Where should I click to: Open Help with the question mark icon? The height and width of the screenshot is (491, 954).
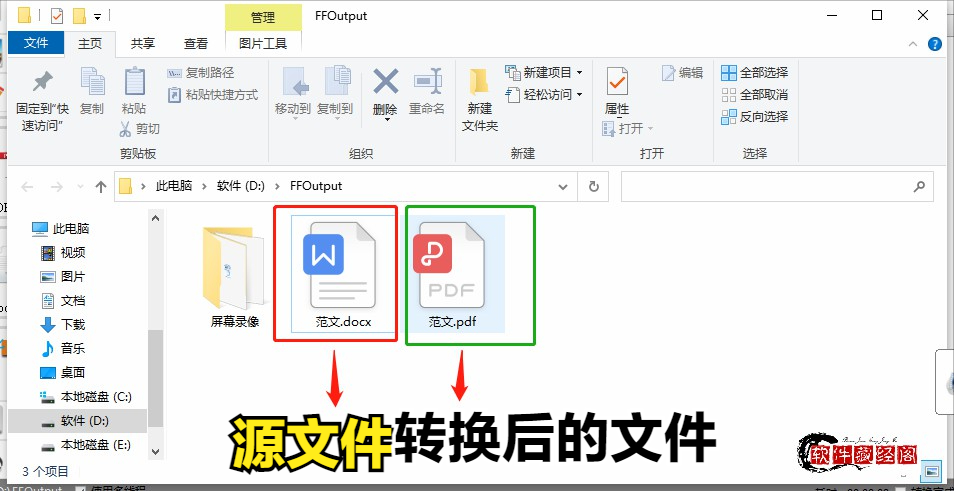click(x=934, y=44)
